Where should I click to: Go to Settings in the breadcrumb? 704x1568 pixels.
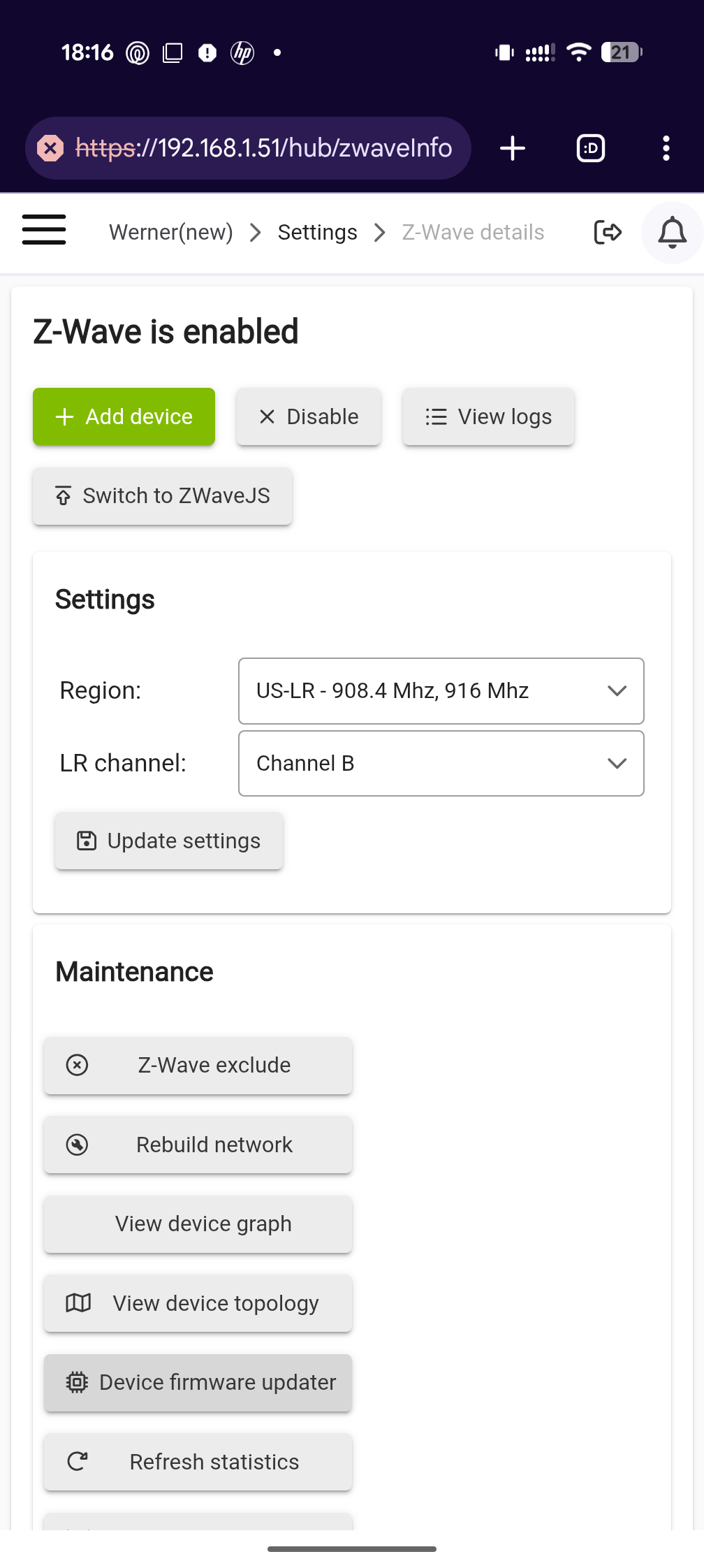click(x=318, y=232)
